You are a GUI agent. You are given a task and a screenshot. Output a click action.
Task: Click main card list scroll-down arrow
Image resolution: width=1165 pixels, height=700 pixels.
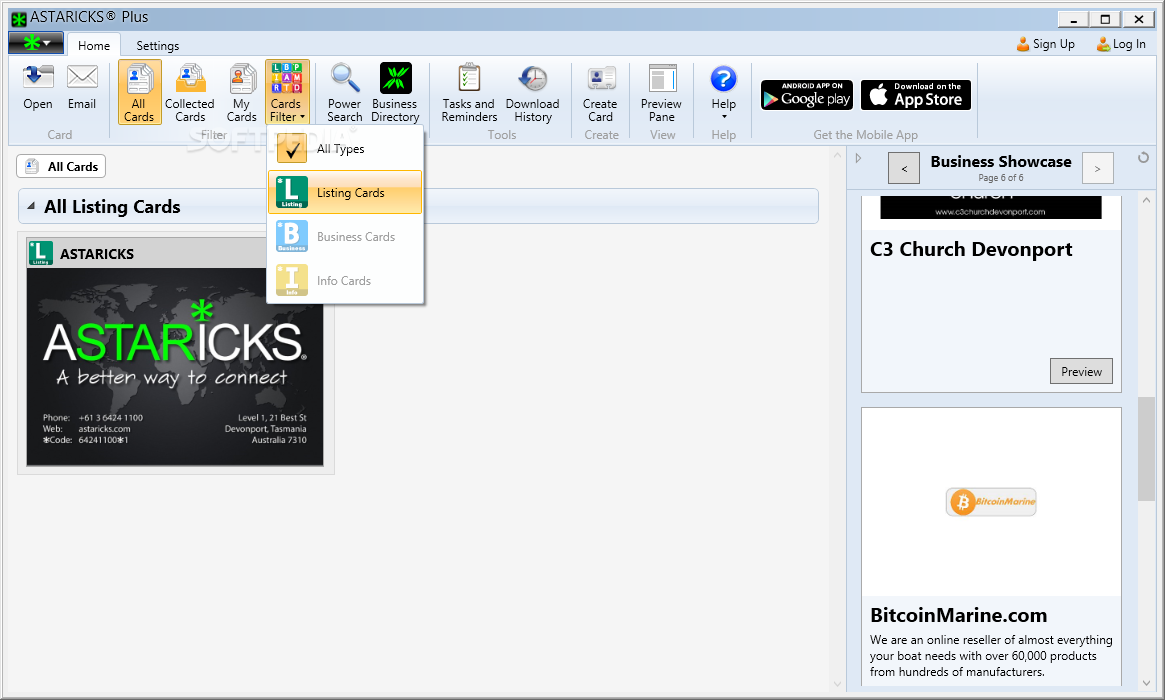tap(837, 684)
